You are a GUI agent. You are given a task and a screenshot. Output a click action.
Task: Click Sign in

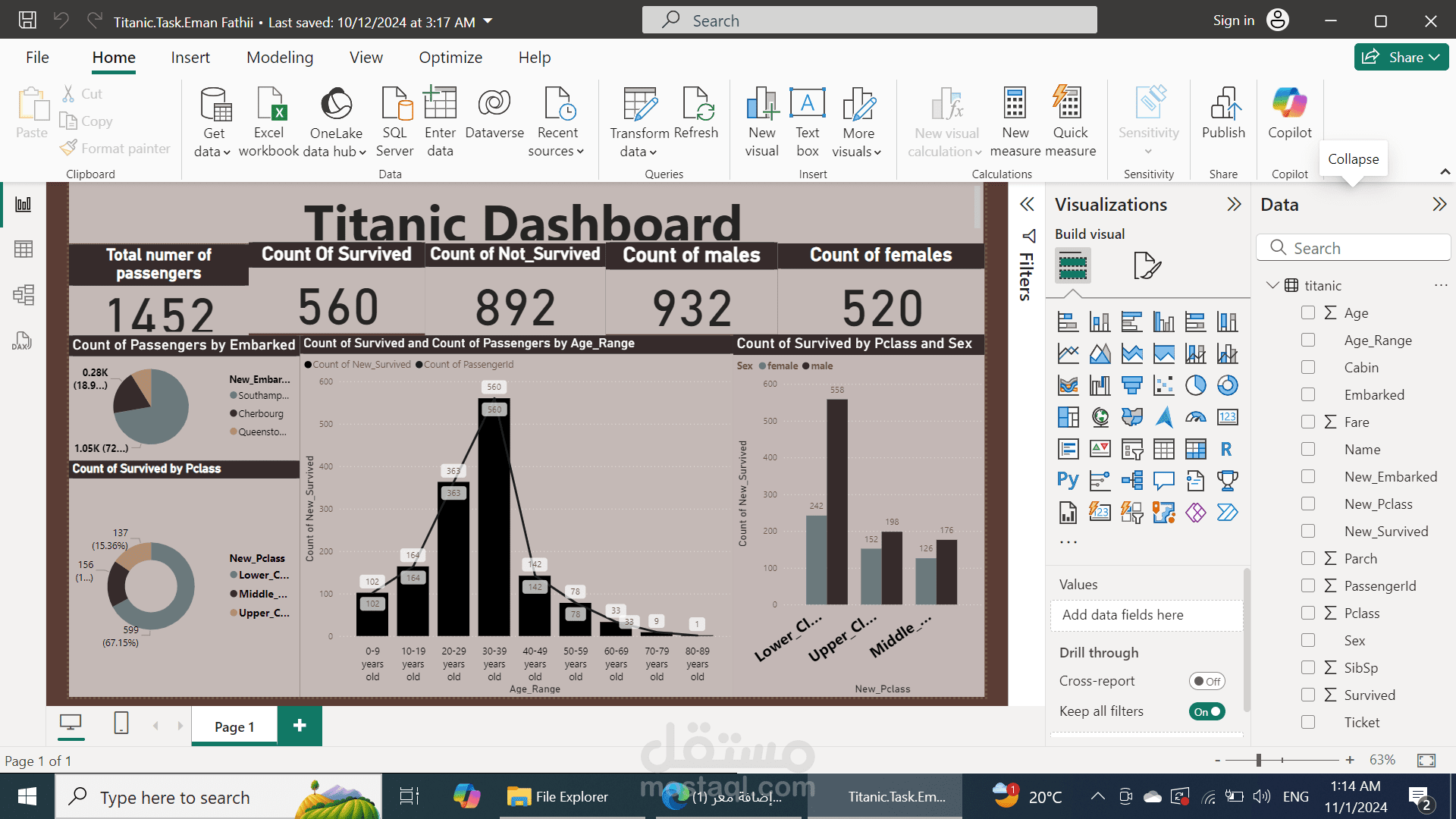point(1234,20)
